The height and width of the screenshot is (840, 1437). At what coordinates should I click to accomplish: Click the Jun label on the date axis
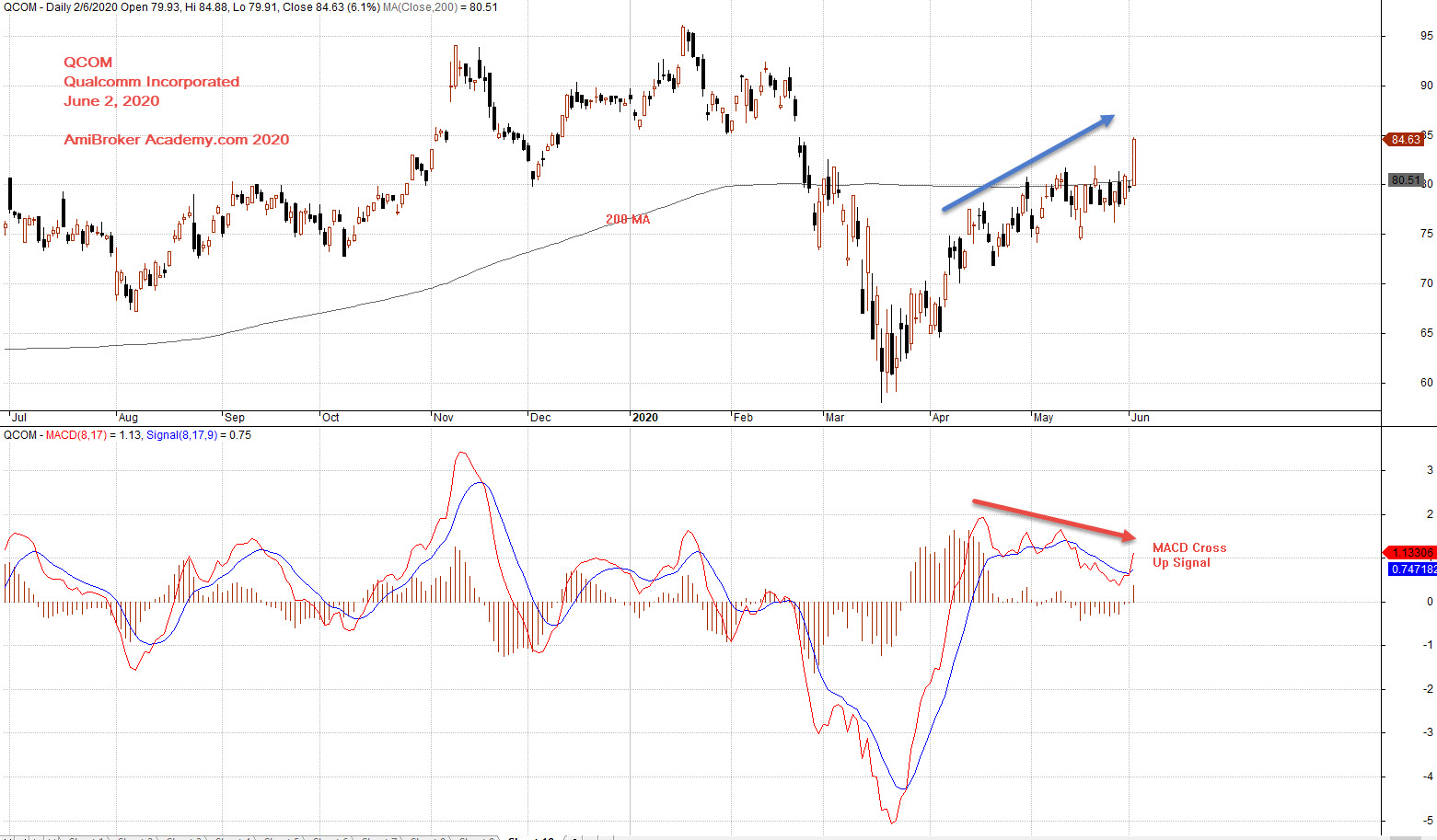(x=1140, y=418)
